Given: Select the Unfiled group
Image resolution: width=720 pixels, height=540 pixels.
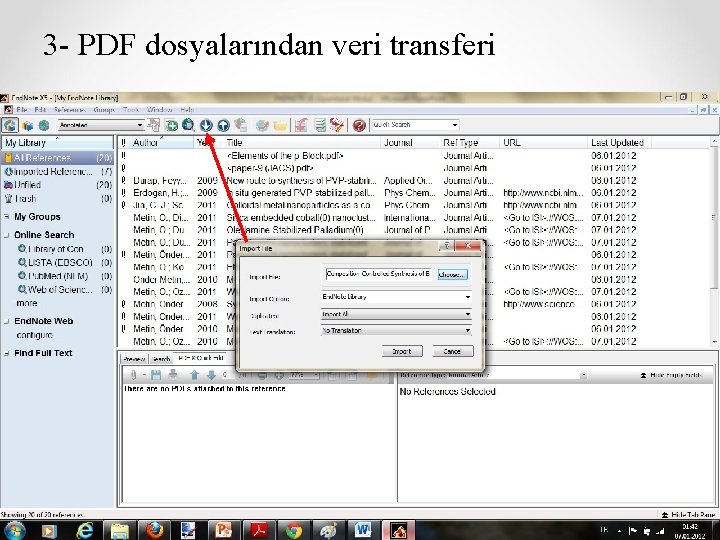Looking at the screenshot, I should click(x=58, y=185).
